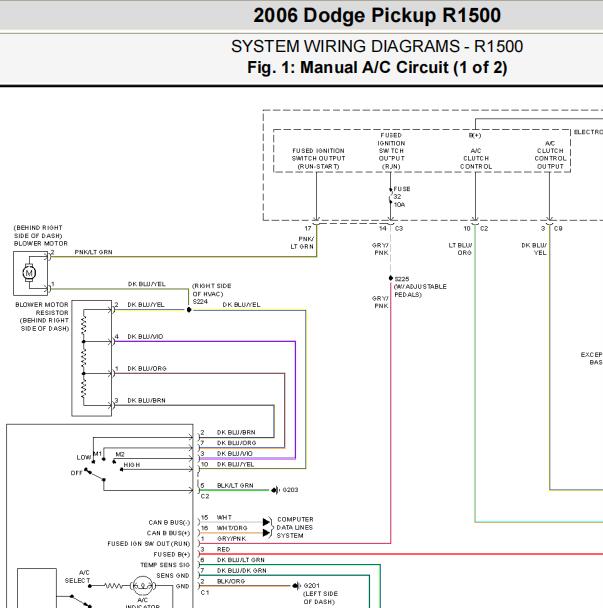Click the 'FUSE 32 10A' label
Viewport: 603px width, 608px height.
point(401,197)
